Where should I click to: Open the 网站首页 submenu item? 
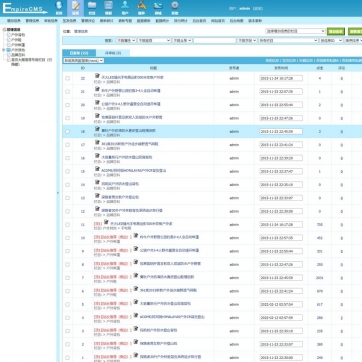(x=218, y=21)
